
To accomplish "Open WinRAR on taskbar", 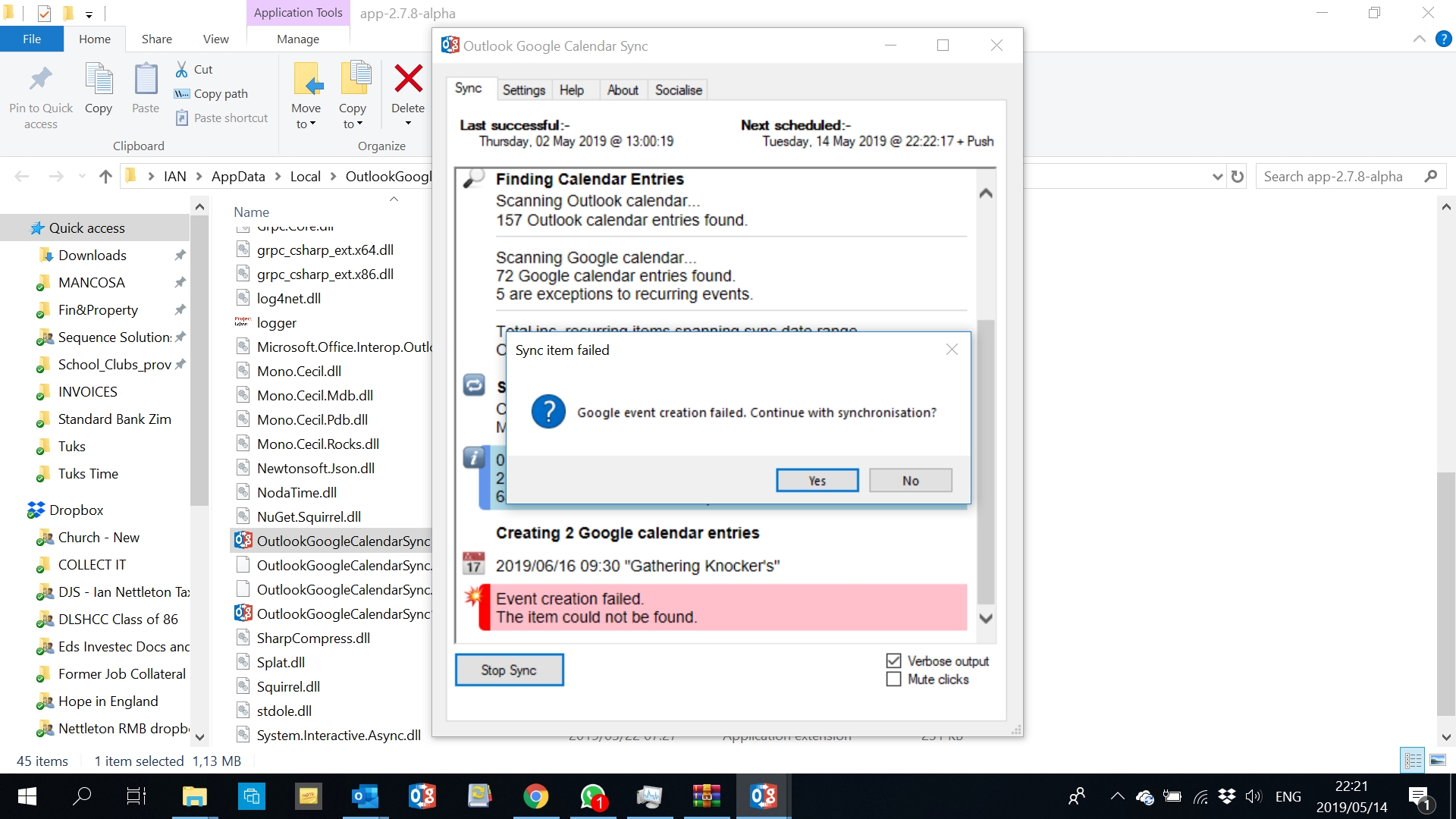I will pyautogui.click(x=706, y=796).
